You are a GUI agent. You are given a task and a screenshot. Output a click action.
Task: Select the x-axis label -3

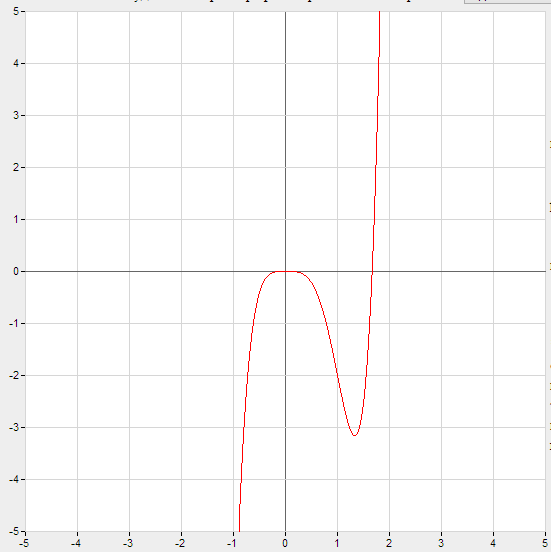[128, 544]
